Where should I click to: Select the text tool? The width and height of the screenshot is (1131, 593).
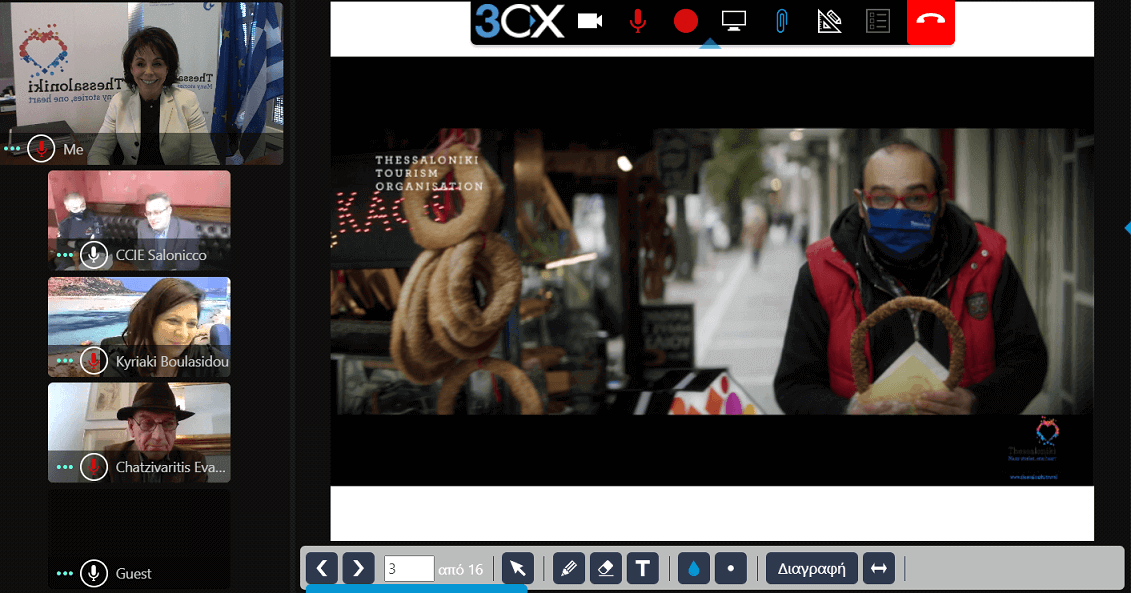(642, 568)
